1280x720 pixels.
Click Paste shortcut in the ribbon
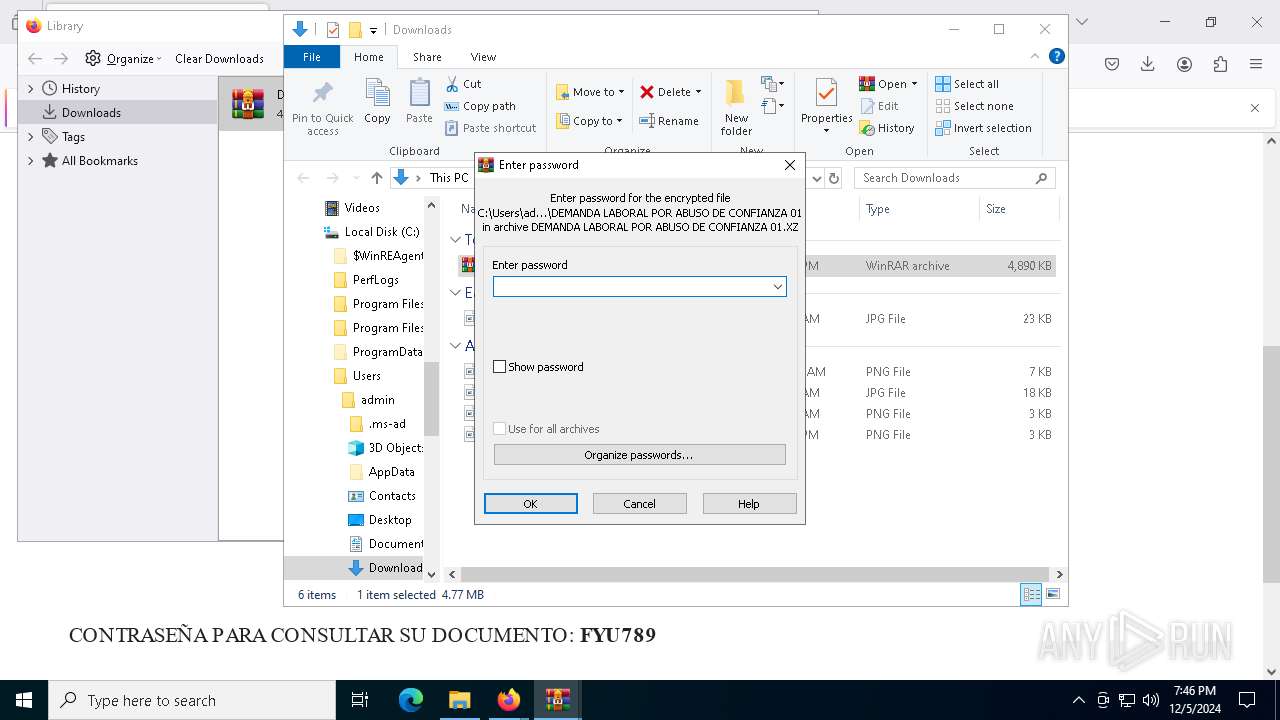(x=490, y=128)
